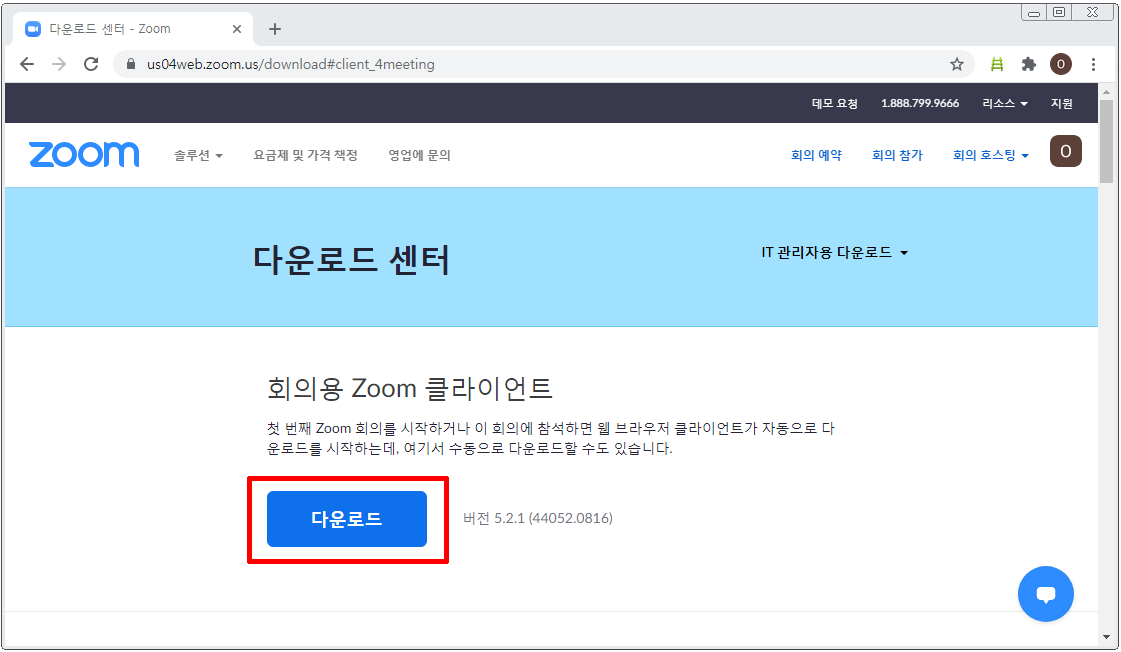The height and width of the screenshot is (652, 1121).
Task: Click the scrollbar up arrow
Action: (1106, 92)
